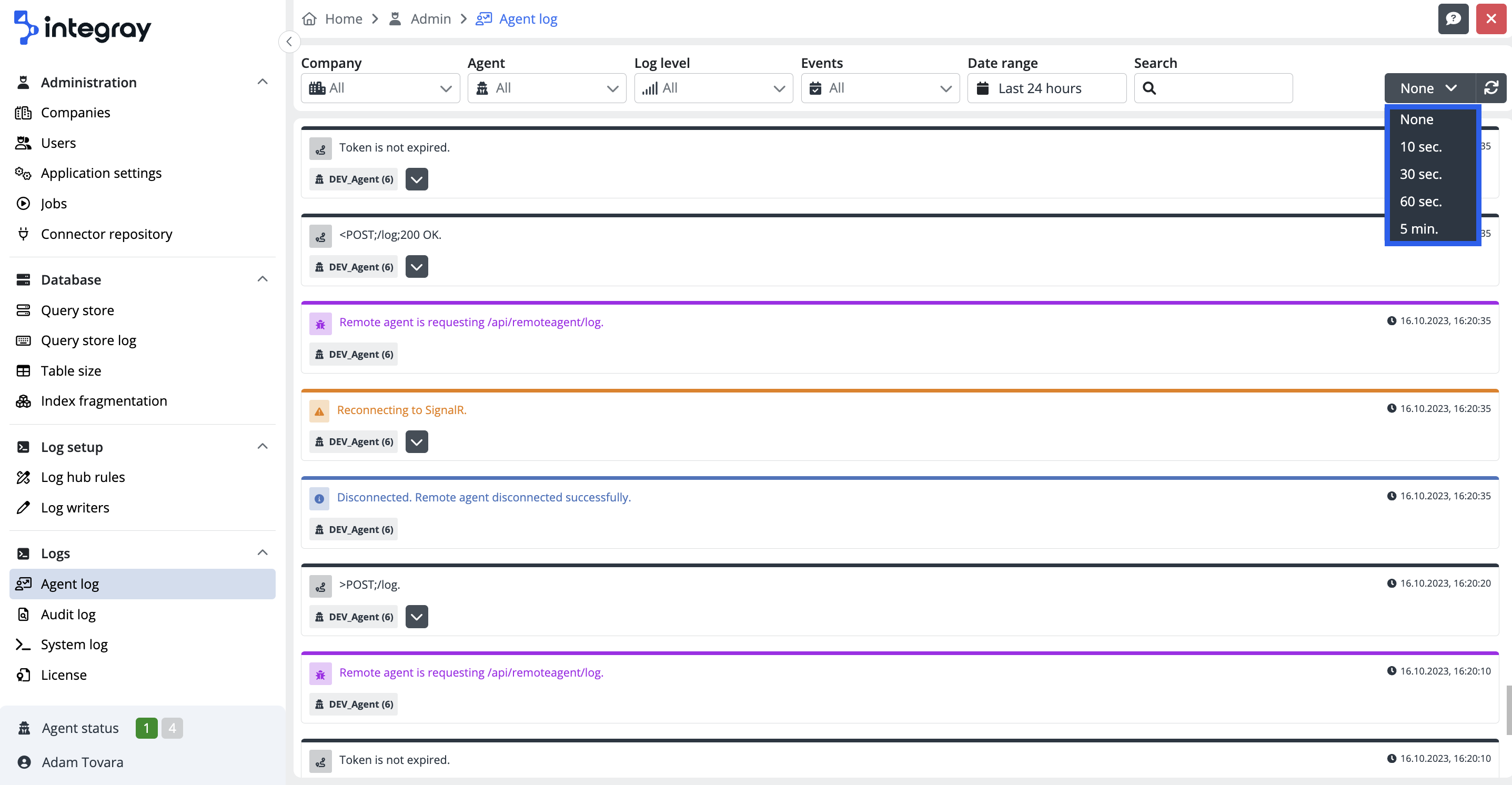This screenshot has width=1512, height=785.
Task: Pick 60 sec. auto-refresh option
Action: coord(1420,202)
